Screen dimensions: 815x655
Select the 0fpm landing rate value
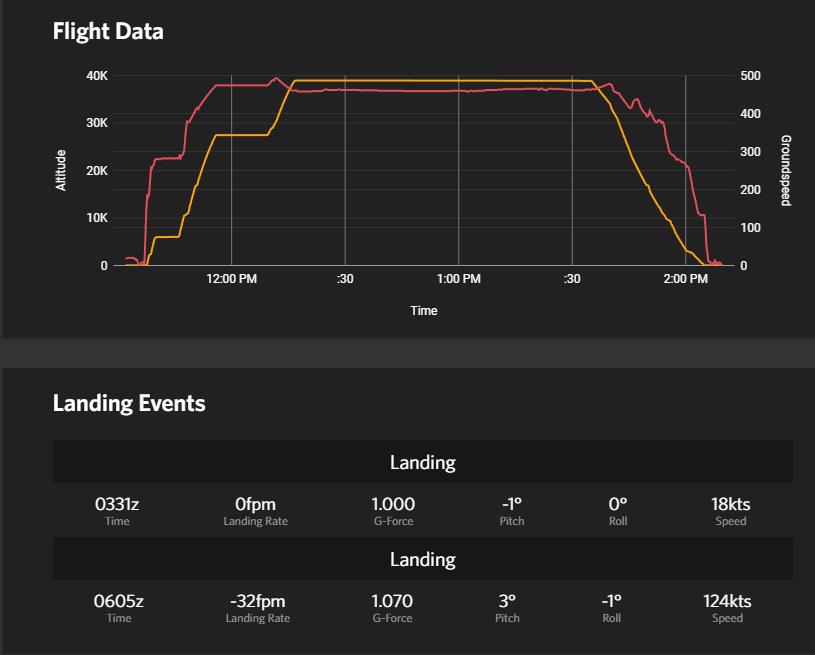(255, 504)
